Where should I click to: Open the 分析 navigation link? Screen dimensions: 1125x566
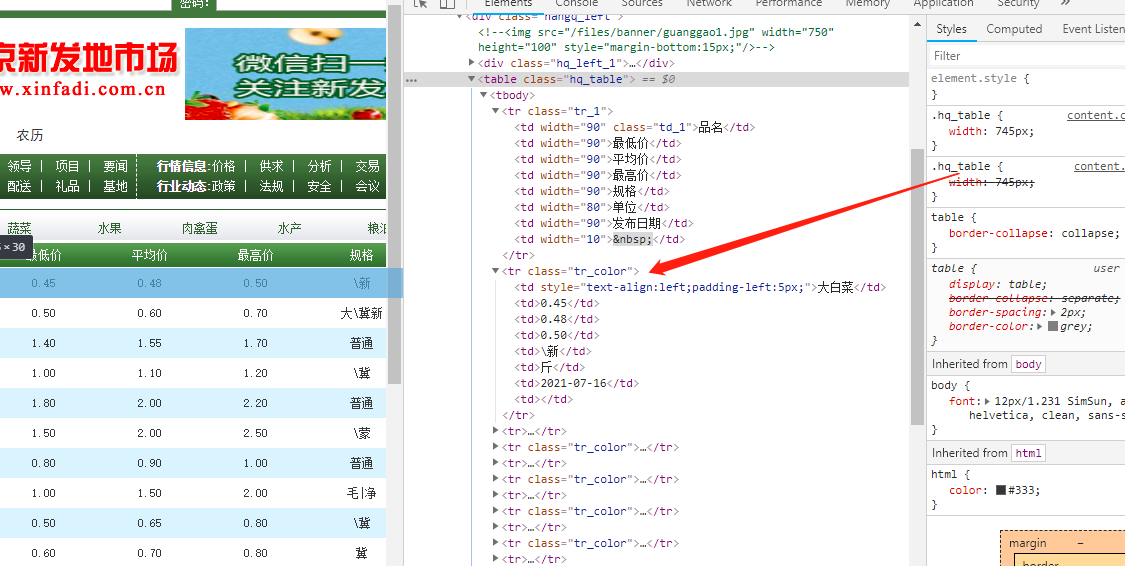pos(319,166)
